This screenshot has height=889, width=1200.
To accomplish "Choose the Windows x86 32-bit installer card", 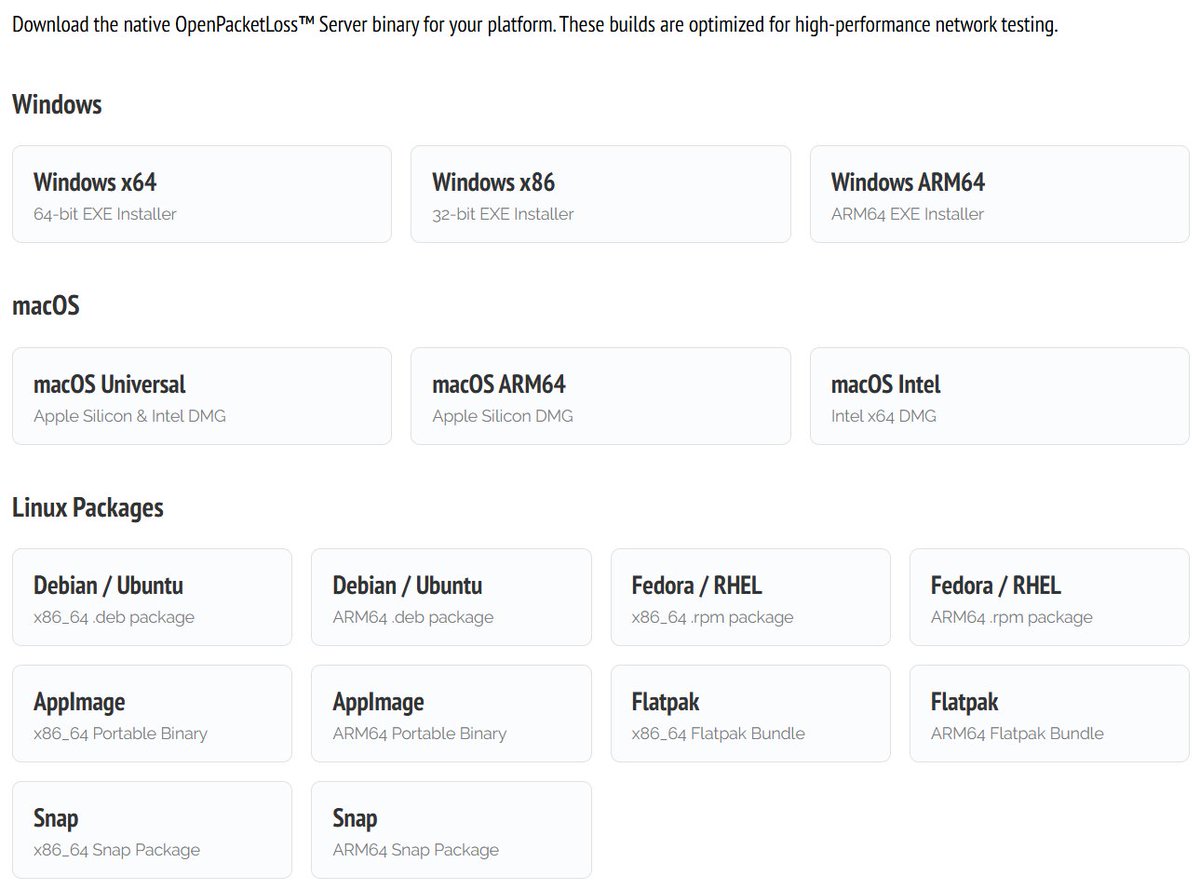I will click(600, 194).
